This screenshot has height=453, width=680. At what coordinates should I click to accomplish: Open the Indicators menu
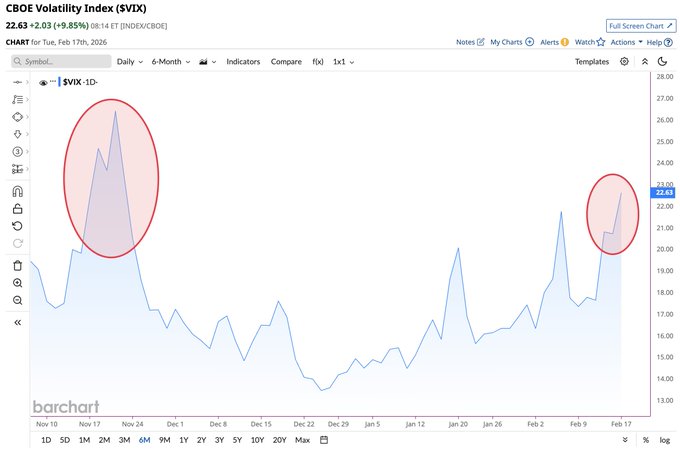pos(243,62)
